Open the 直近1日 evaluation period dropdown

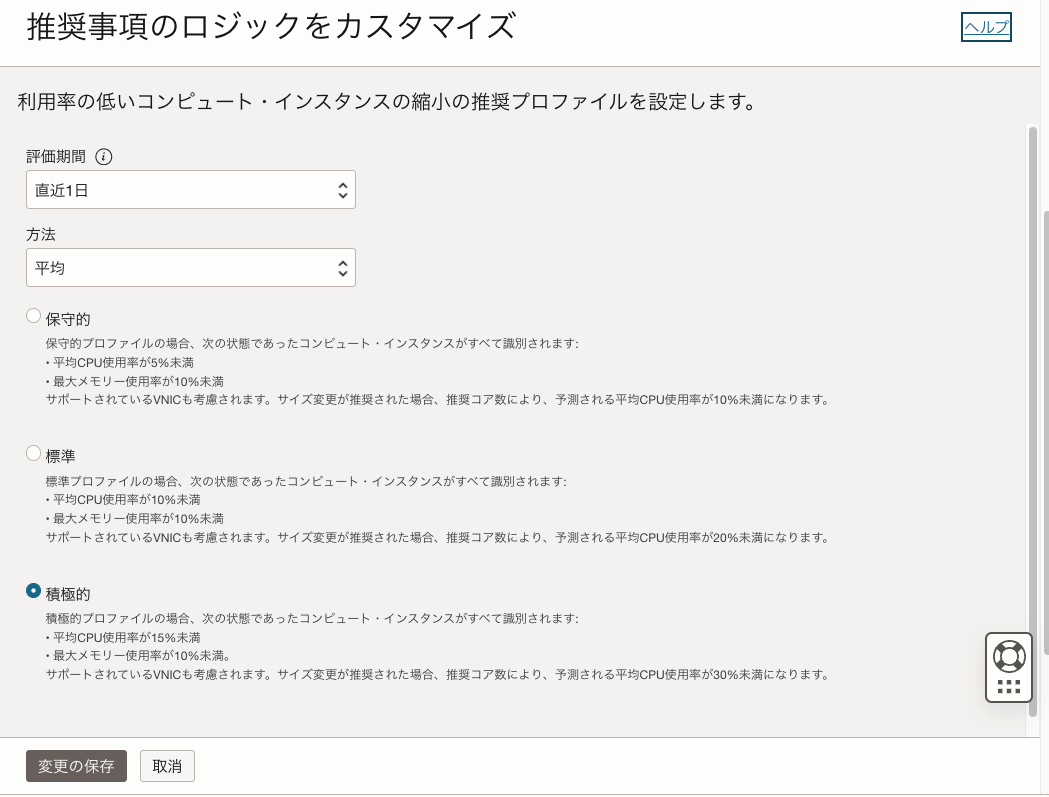pyautogui.click(x=180, y=189)
